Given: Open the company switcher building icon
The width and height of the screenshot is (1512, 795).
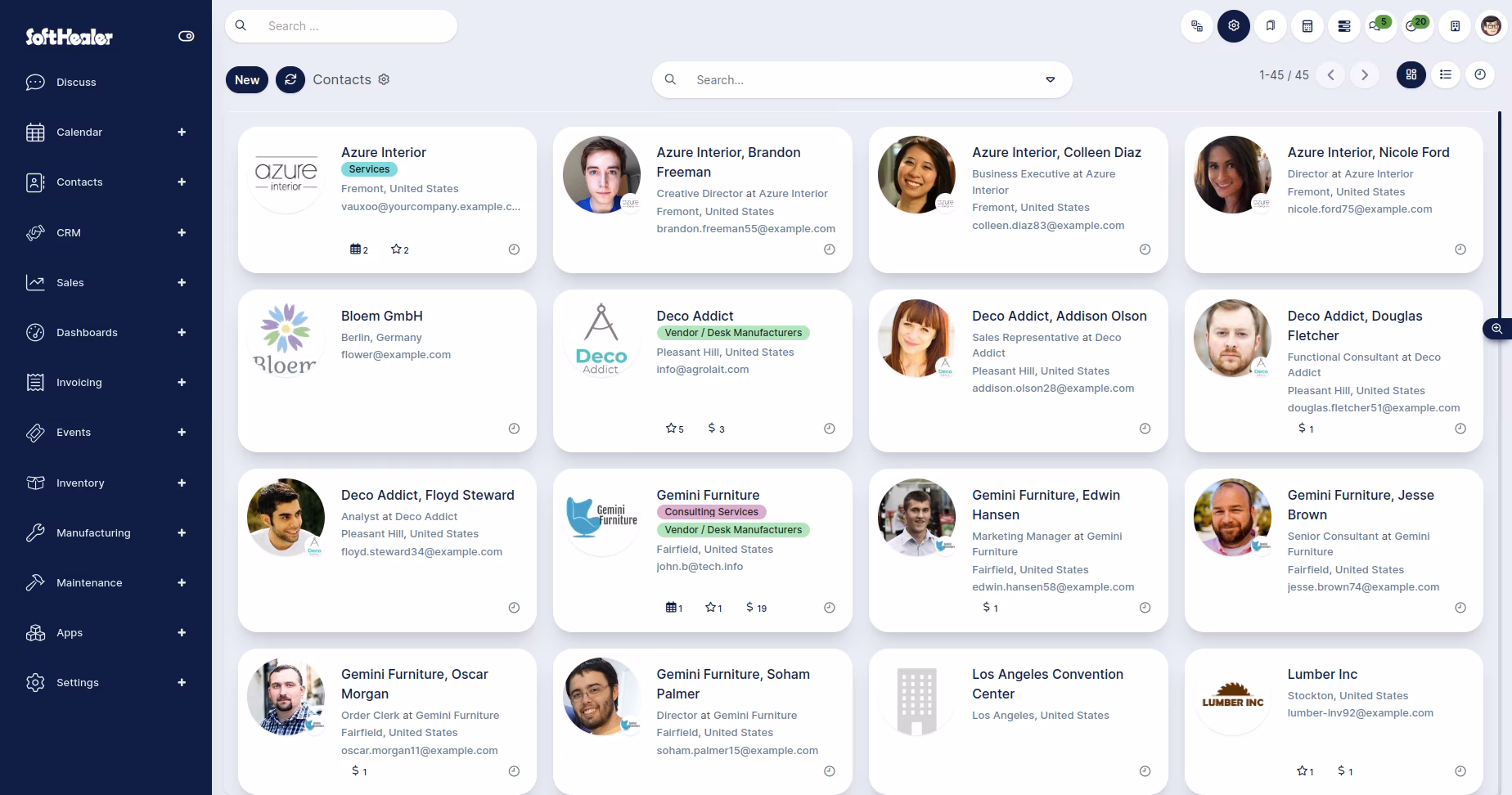Looking at the screenshot, I should (x=1455, y=26).
